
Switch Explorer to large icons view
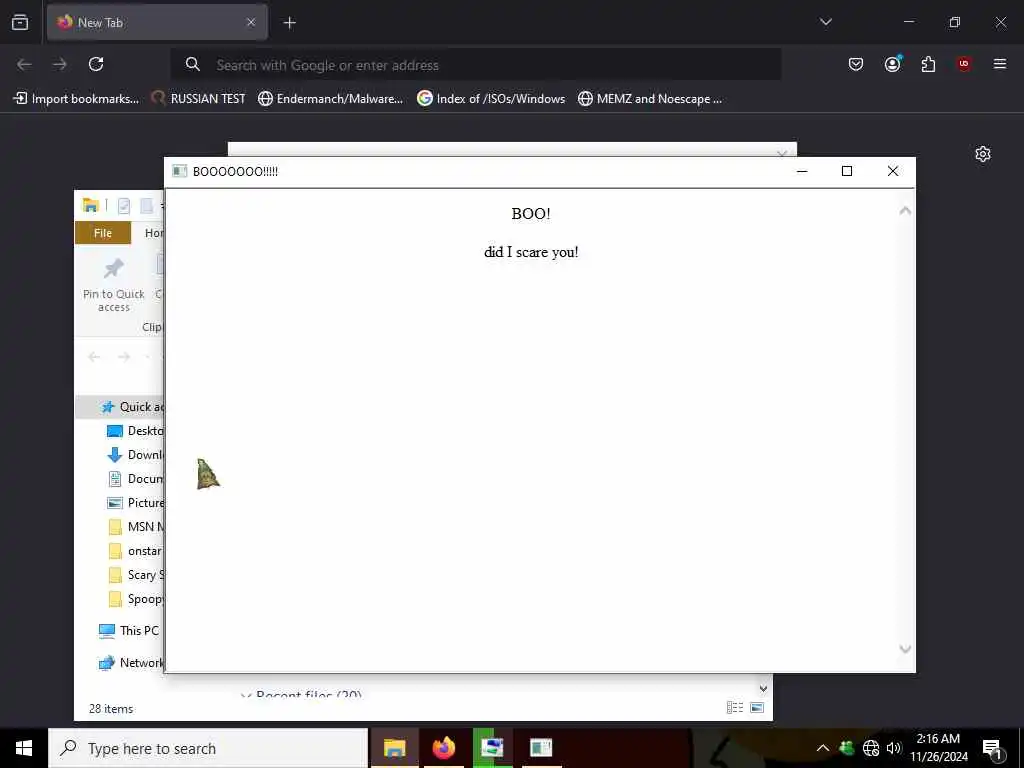tap(757, 708)
